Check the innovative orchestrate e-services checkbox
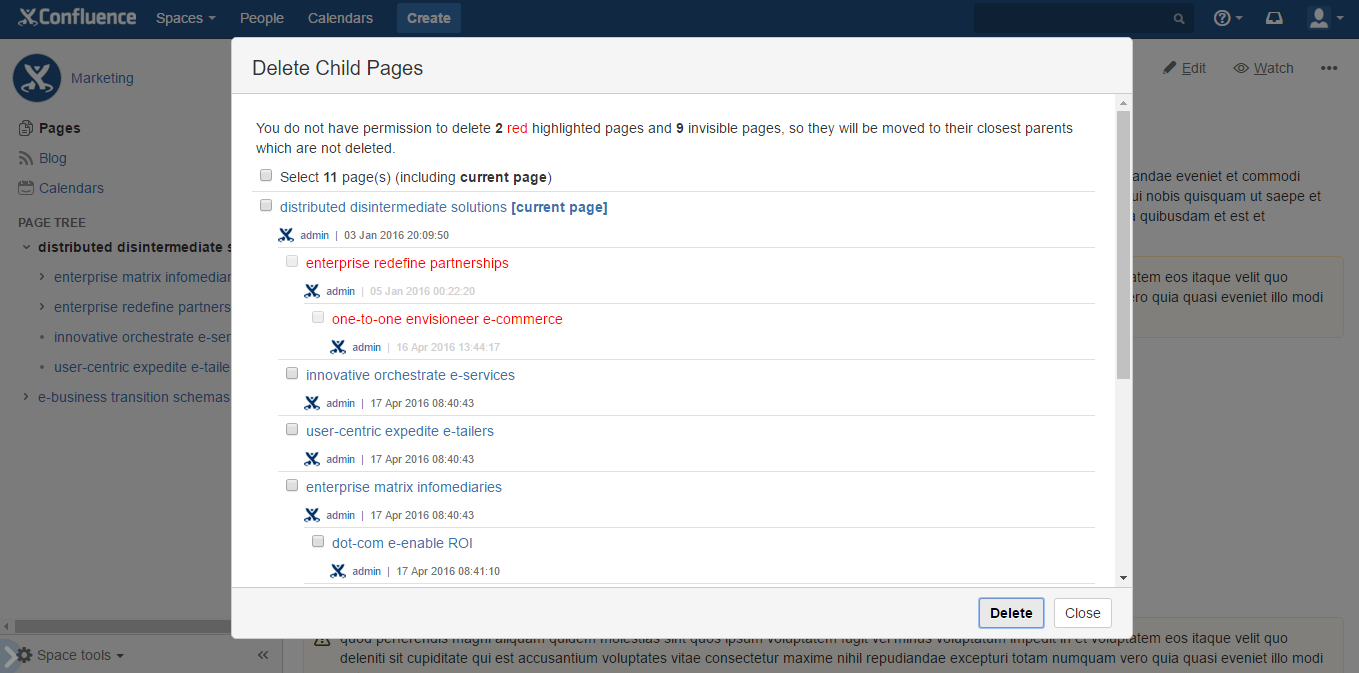Screen dimensions: 1359x673 coord(292,374)
